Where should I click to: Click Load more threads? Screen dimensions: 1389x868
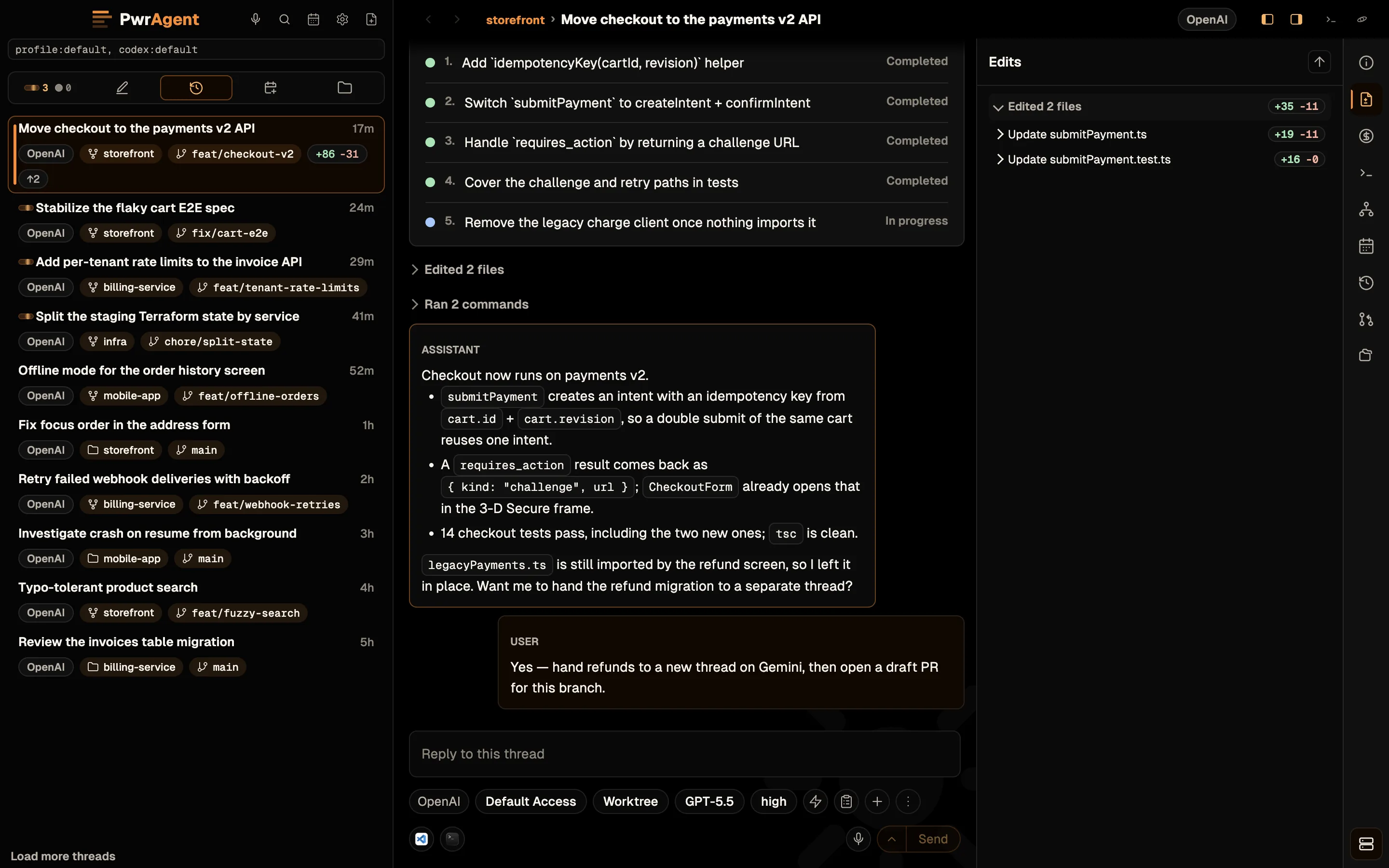63,856
